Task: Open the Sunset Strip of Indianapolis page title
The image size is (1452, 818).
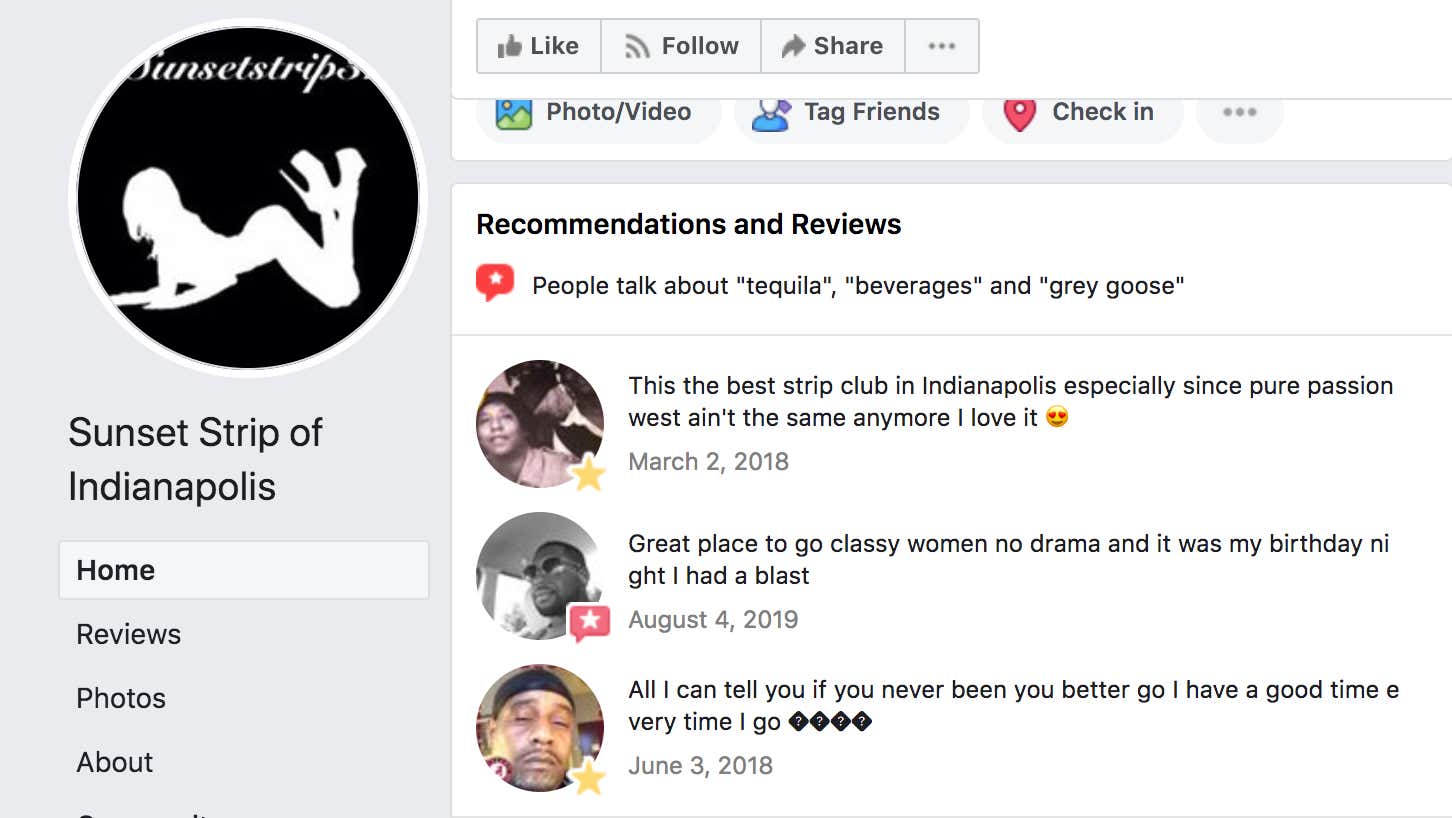Action: 195,459
